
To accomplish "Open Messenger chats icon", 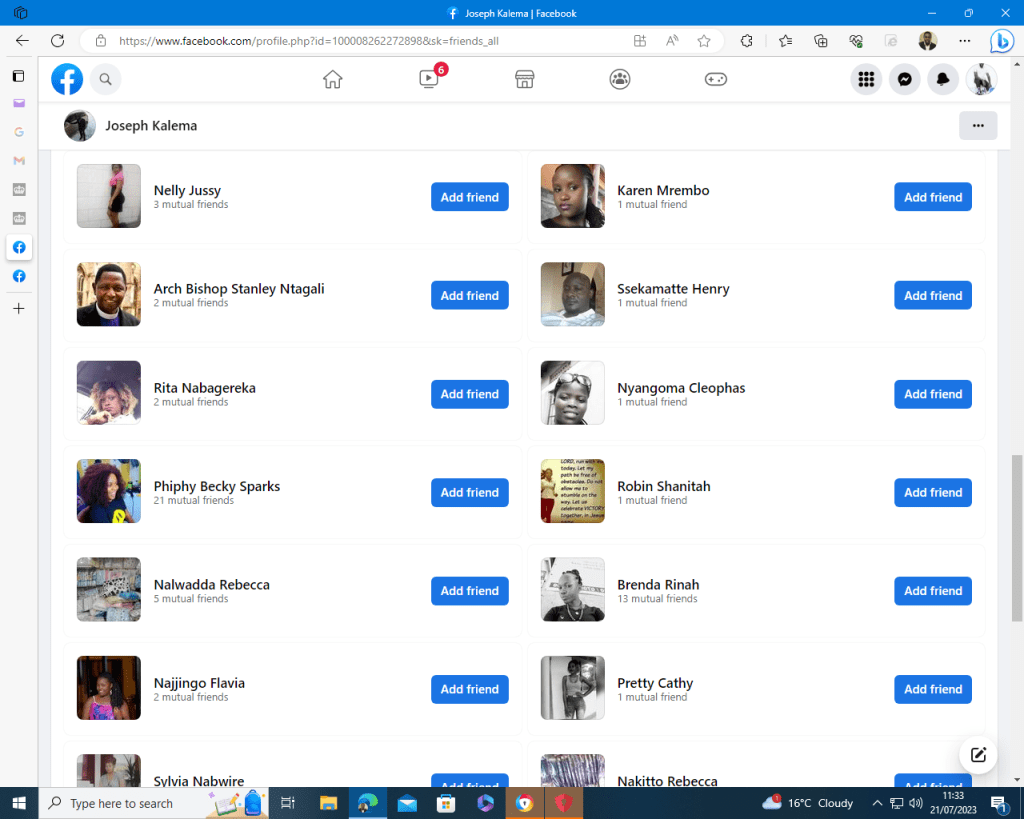I will coord(905,80).
